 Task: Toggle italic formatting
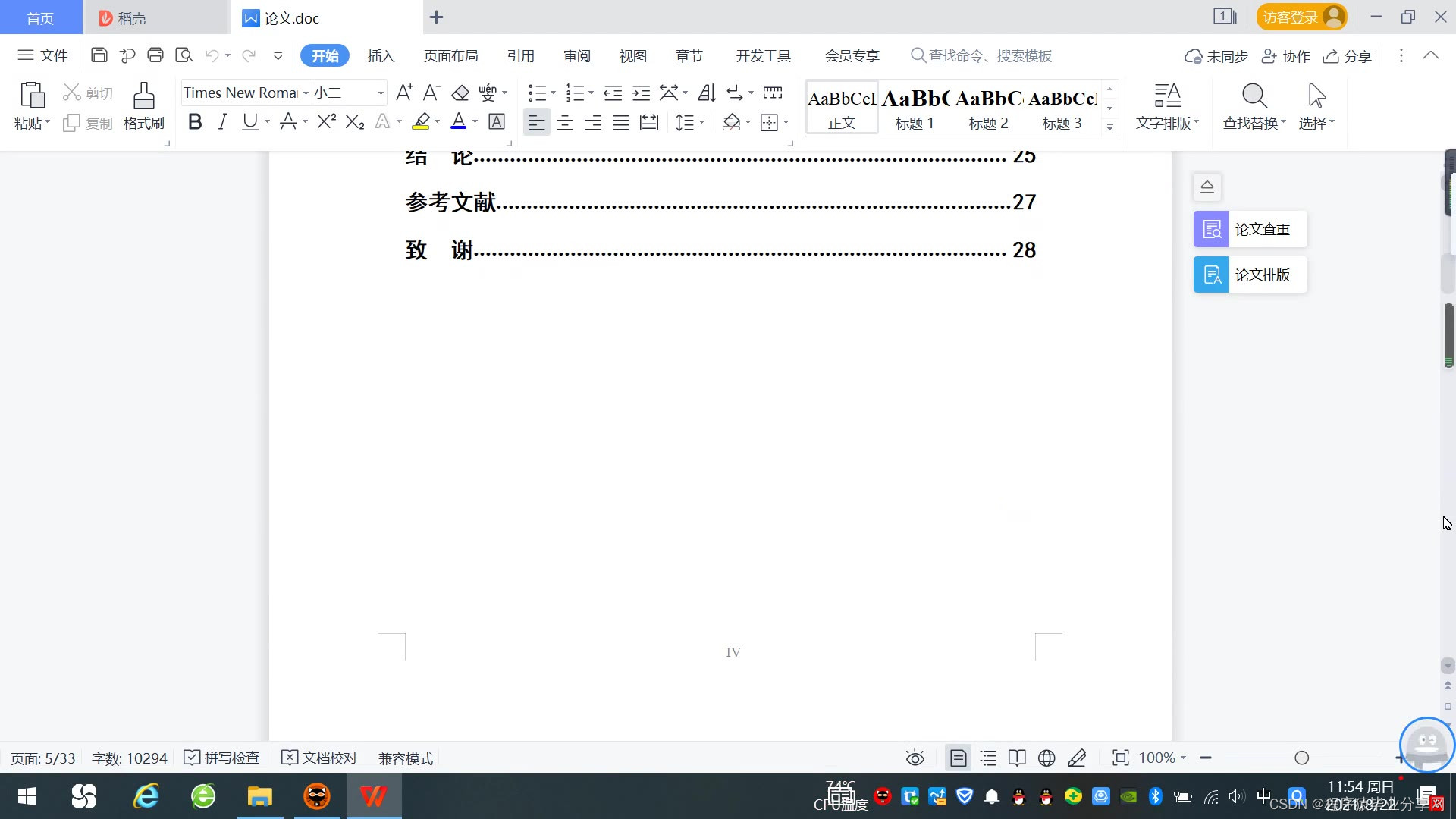click(x=222, y=122)
